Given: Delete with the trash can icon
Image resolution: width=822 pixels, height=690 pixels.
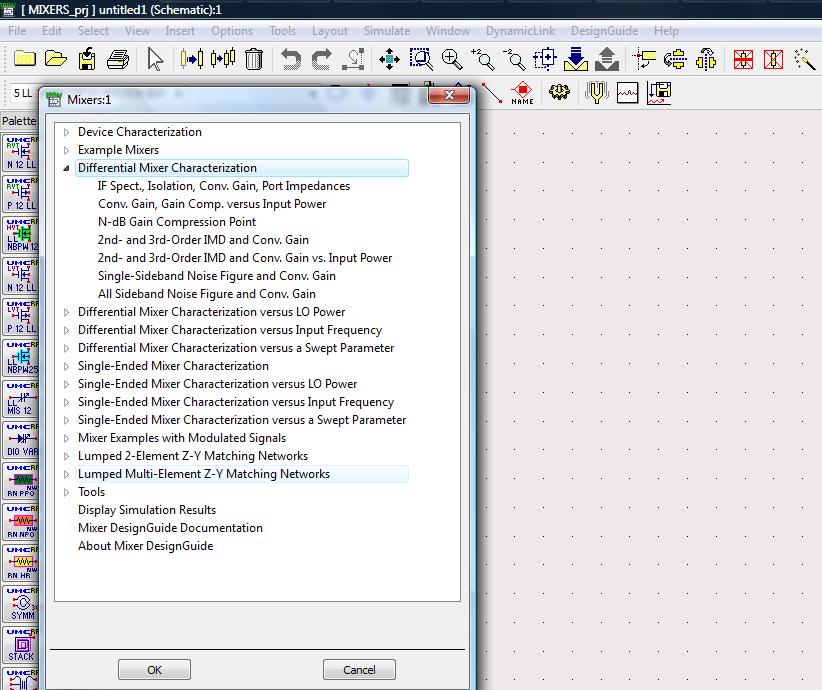Looking at the screenshot, I should click(254, 59).
